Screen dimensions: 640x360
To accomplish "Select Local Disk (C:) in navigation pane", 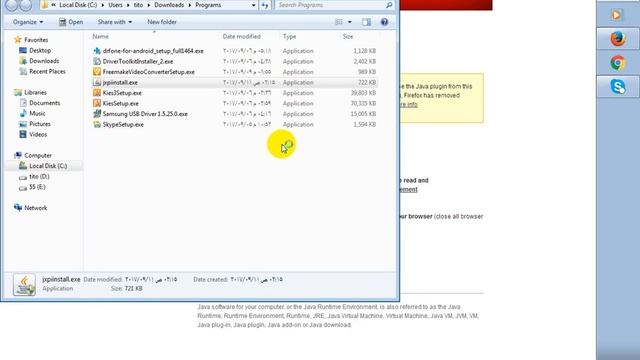I will pos(48,166).
